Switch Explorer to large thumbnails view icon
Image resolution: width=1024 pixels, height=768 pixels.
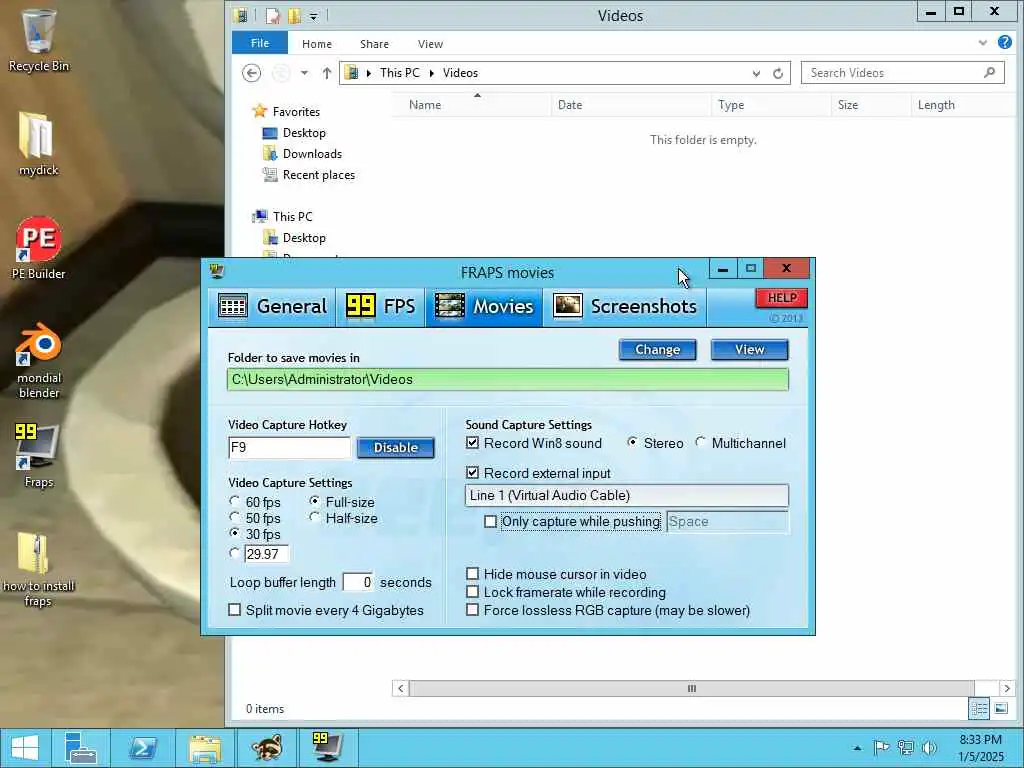point(1000,709)
